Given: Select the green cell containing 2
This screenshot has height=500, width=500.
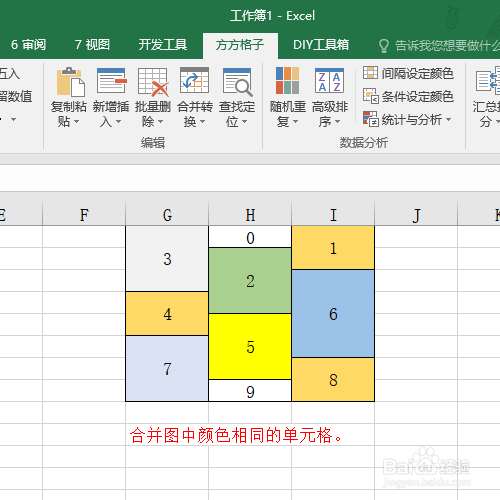Looking at the screenshot, I should [x=250, y=280].
